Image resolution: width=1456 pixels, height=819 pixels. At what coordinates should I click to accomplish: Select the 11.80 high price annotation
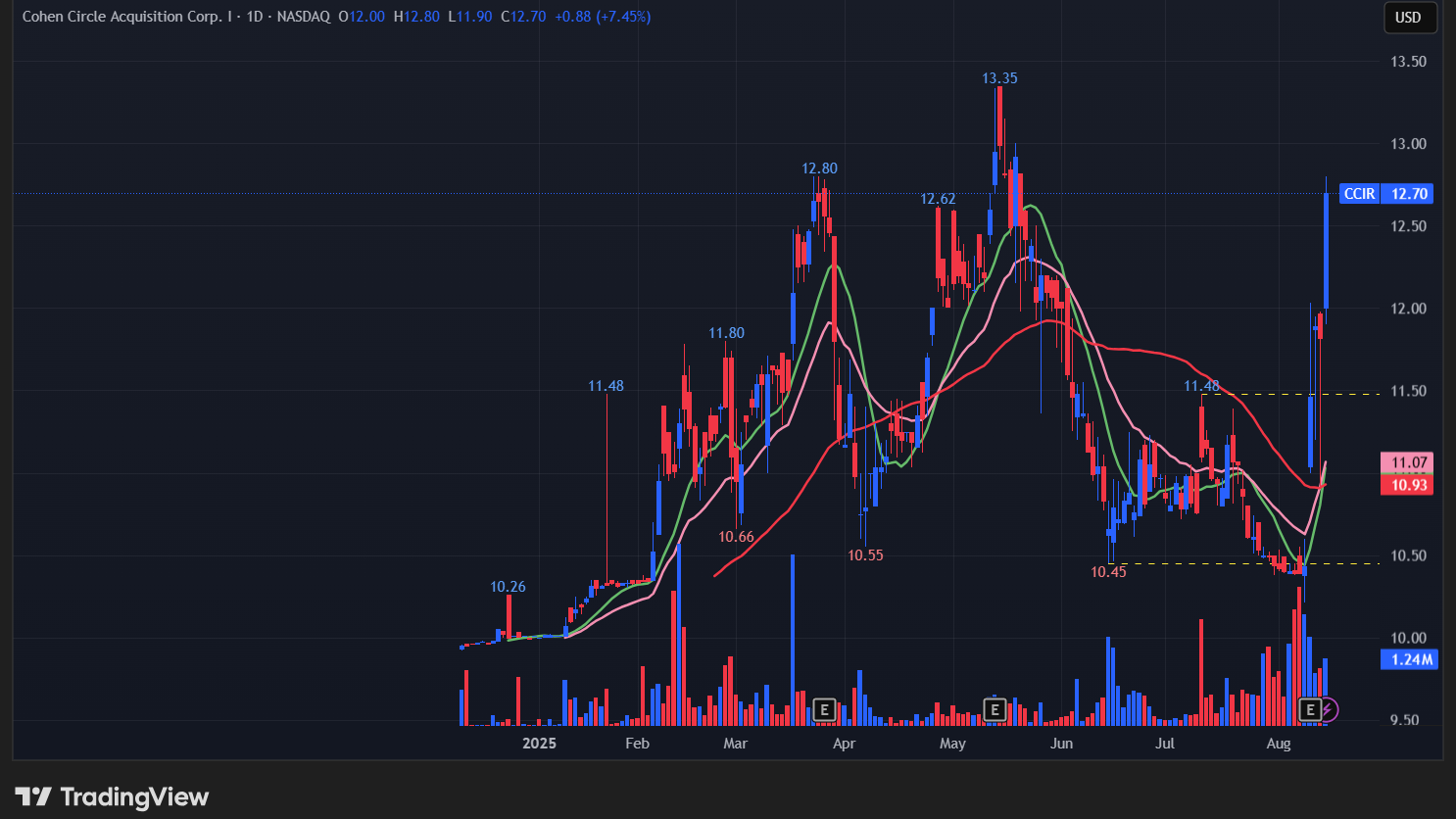[726, 333]
